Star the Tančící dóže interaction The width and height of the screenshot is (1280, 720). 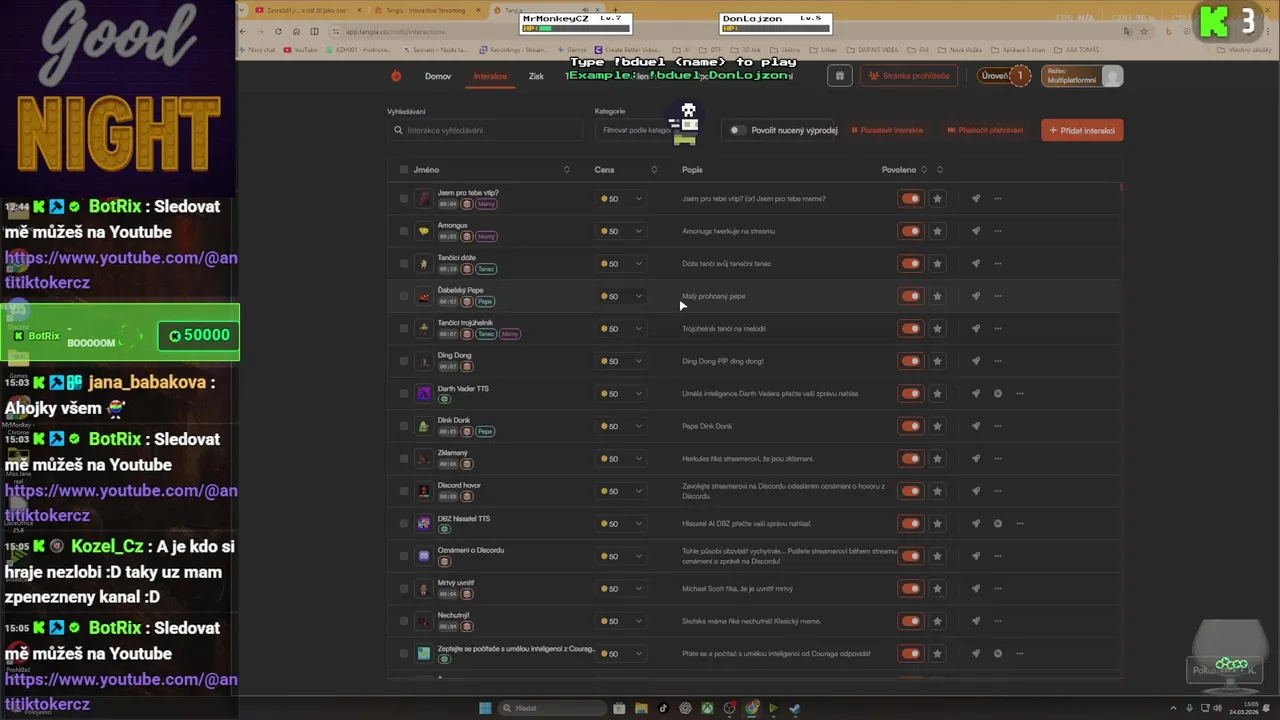coord(937,264)
